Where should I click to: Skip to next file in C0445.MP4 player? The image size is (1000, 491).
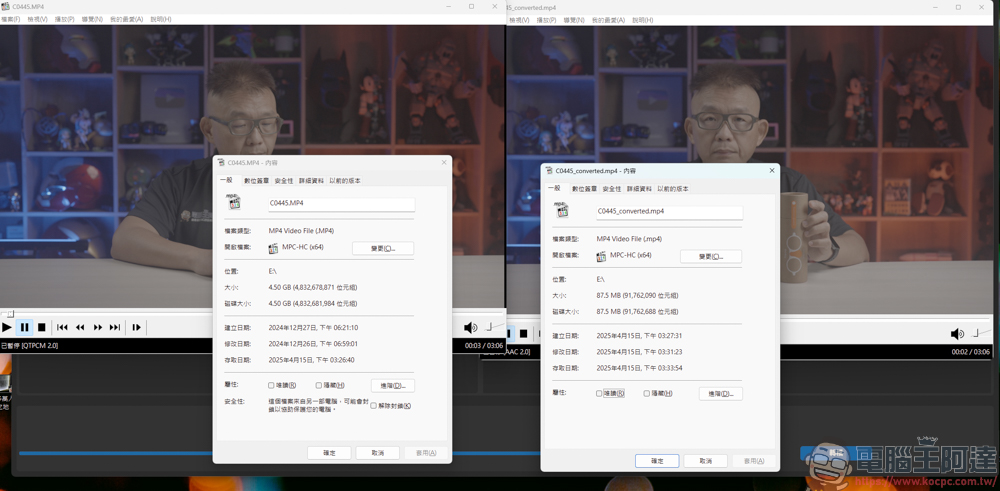click(115, 327)
